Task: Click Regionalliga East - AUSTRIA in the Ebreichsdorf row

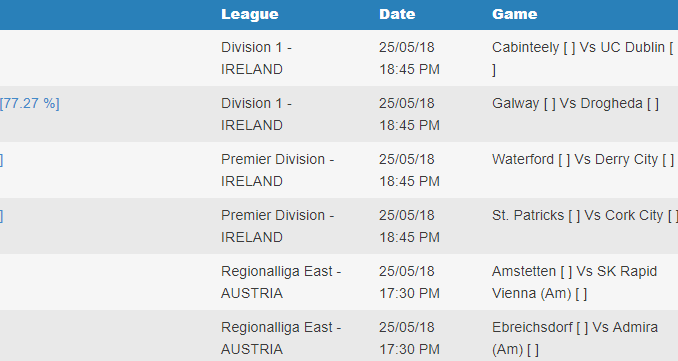Action: coord(281,338)
